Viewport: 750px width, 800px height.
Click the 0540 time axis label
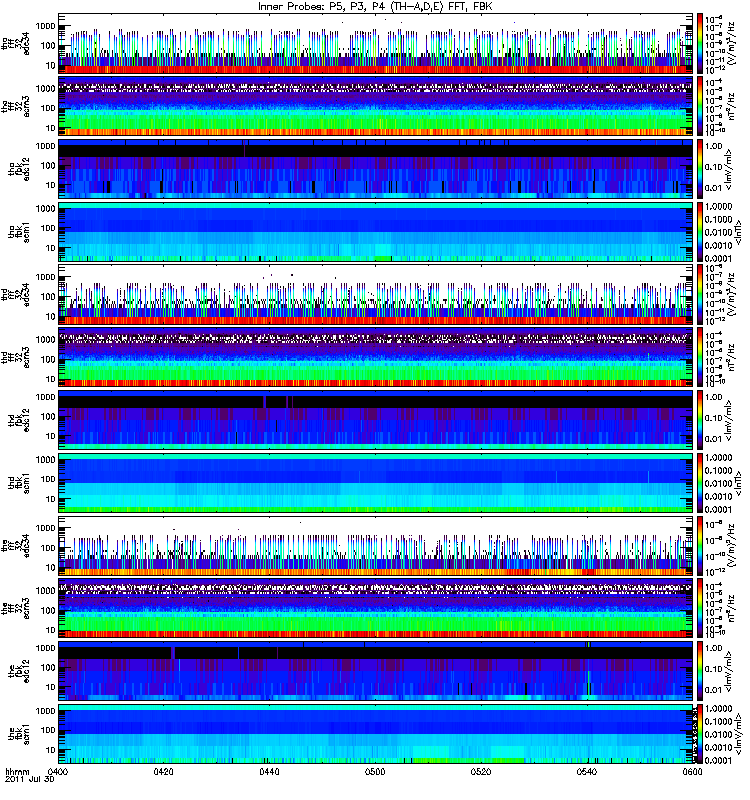coord(587,772)
